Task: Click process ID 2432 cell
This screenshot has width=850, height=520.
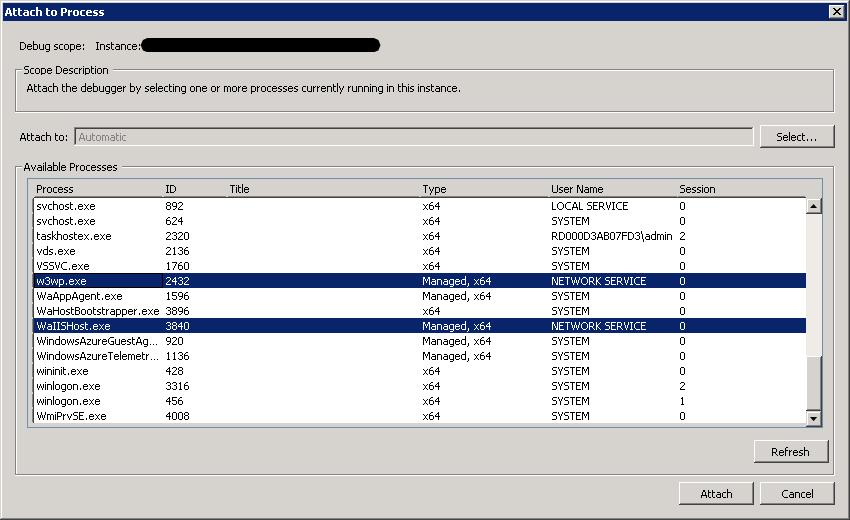Action: (177, 281)
